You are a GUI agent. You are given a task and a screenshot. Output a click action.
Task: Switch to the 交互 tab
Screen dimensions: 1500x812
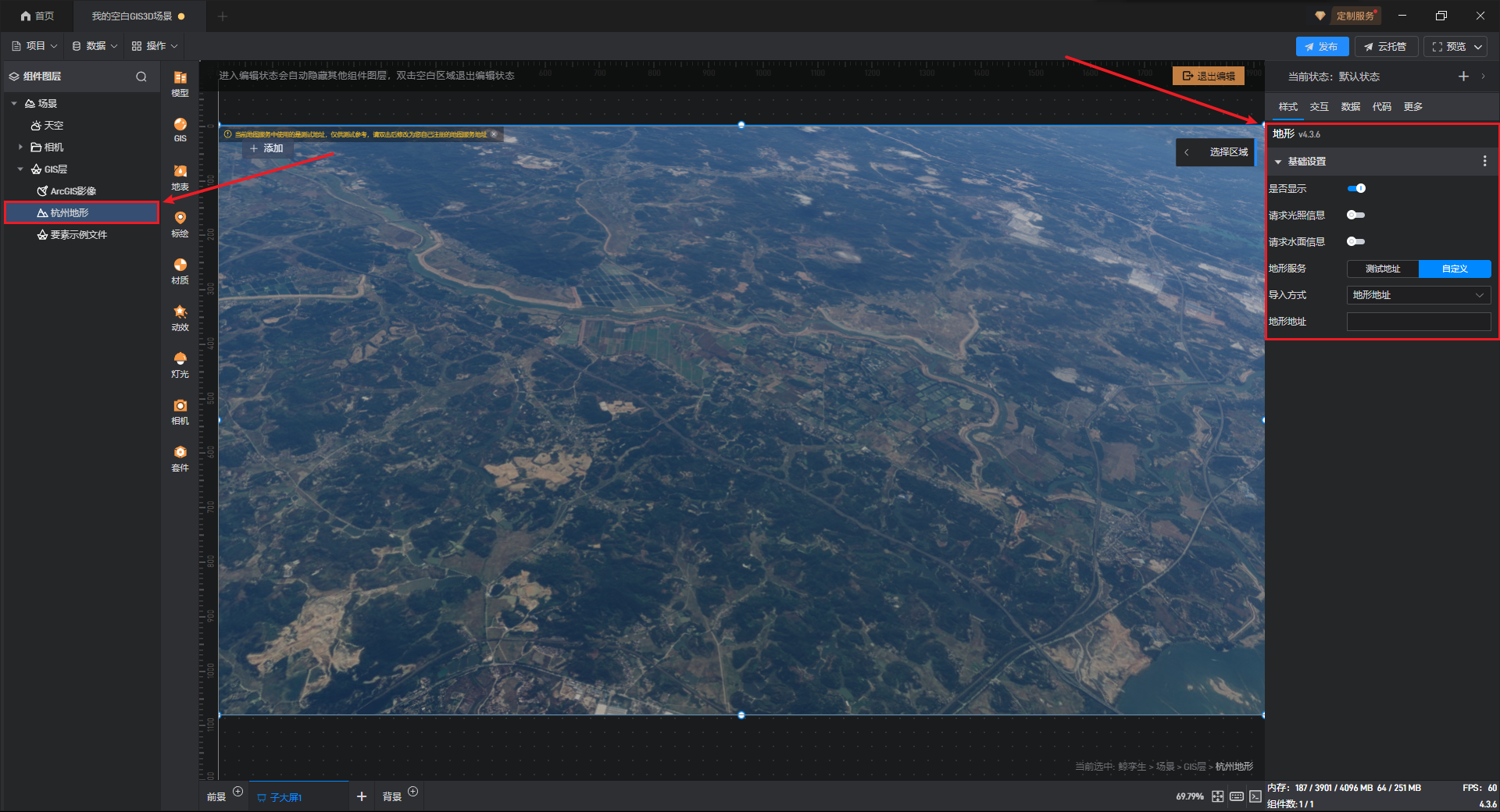coord(1319,107)
